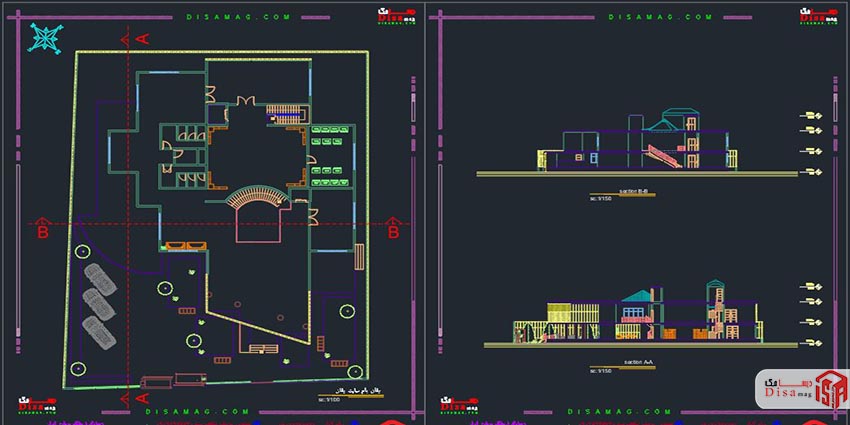
Task: Click the teal pitched roof in section A-A
Action: [x=635, y=295]
